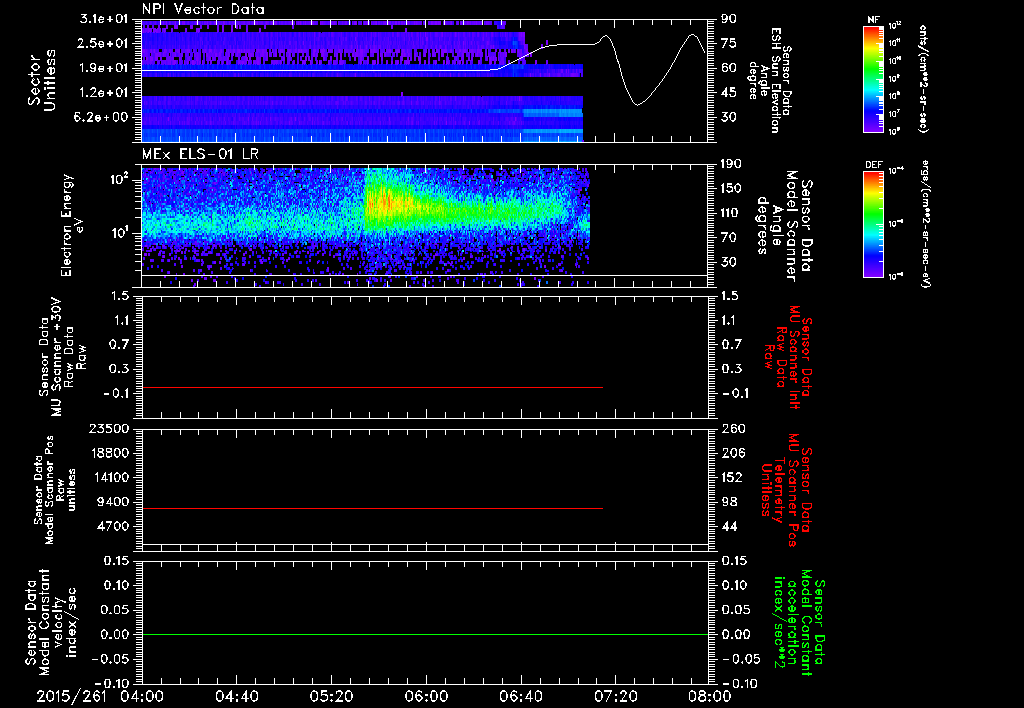Click the red line in Scanner Pos panel

coord(372,509)
